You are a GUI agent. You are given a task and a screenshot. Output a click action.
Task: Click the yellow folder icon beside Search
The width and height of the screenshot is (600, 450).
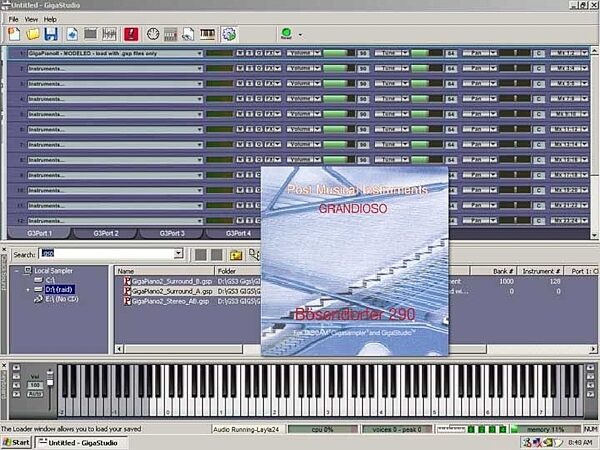coord(236,255)
